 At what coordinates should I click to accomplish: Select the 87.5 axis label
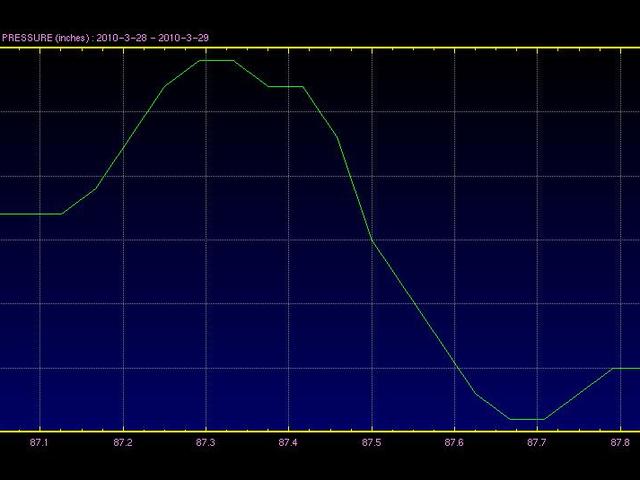(371, 442)
